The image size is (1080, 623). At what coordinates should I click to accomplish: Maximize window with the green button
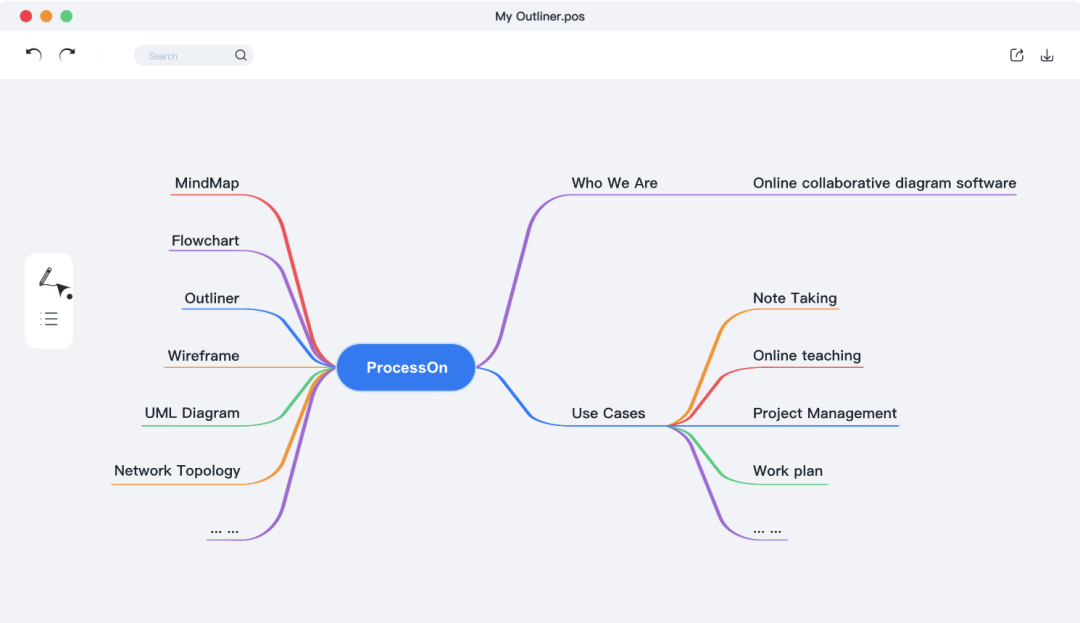click(66, 16)
